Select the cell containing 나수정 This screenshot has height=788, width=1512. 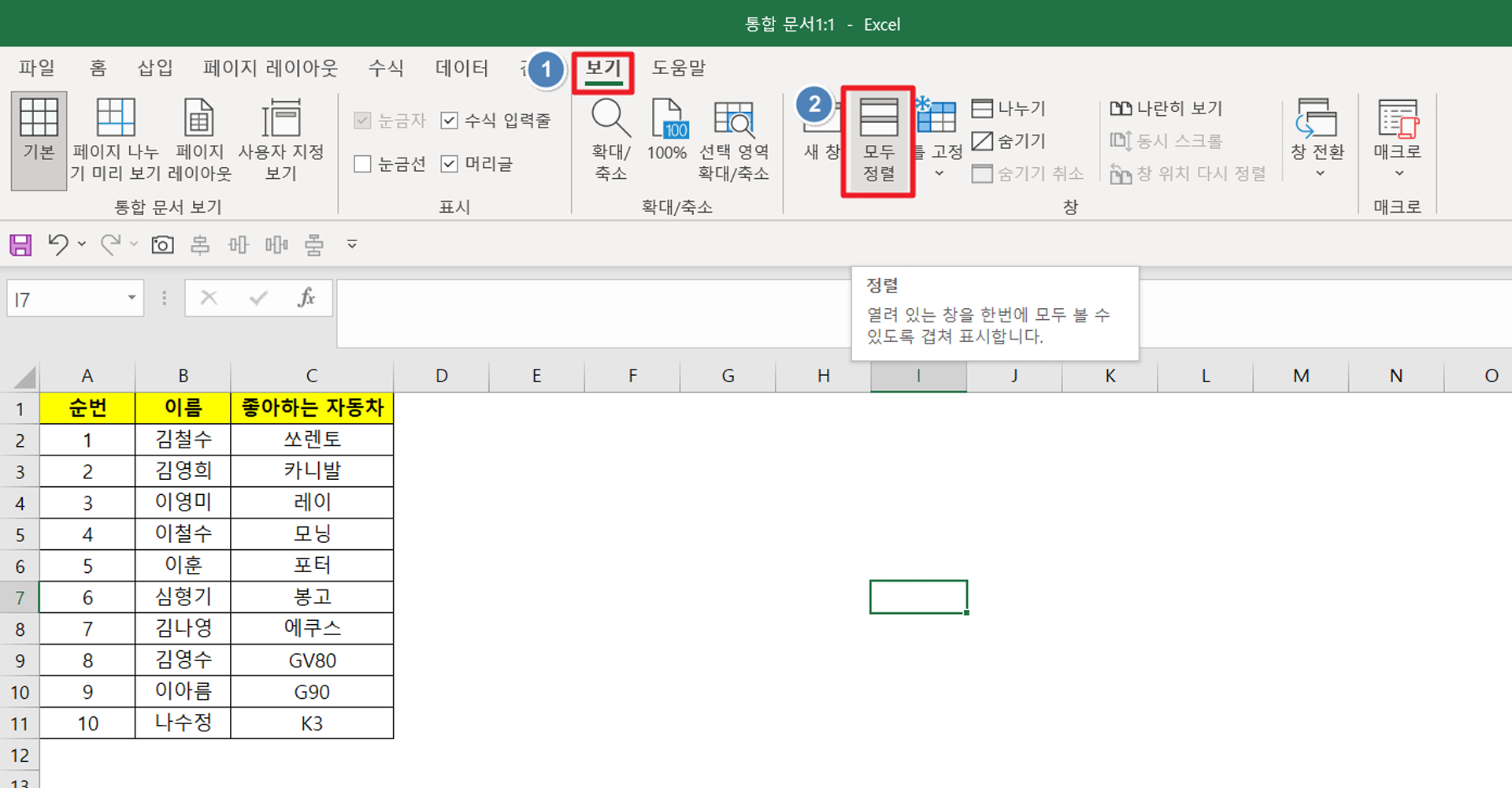pos(183,723)
